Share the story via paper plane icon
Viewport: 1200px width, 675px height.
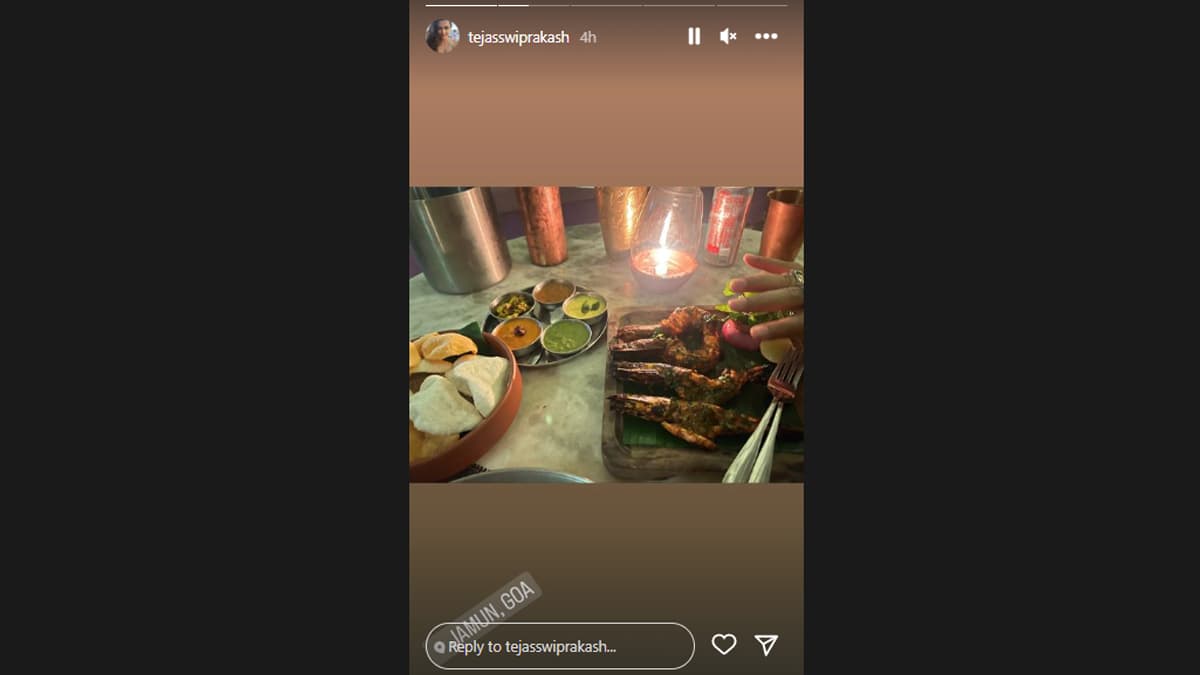point(766,645)
